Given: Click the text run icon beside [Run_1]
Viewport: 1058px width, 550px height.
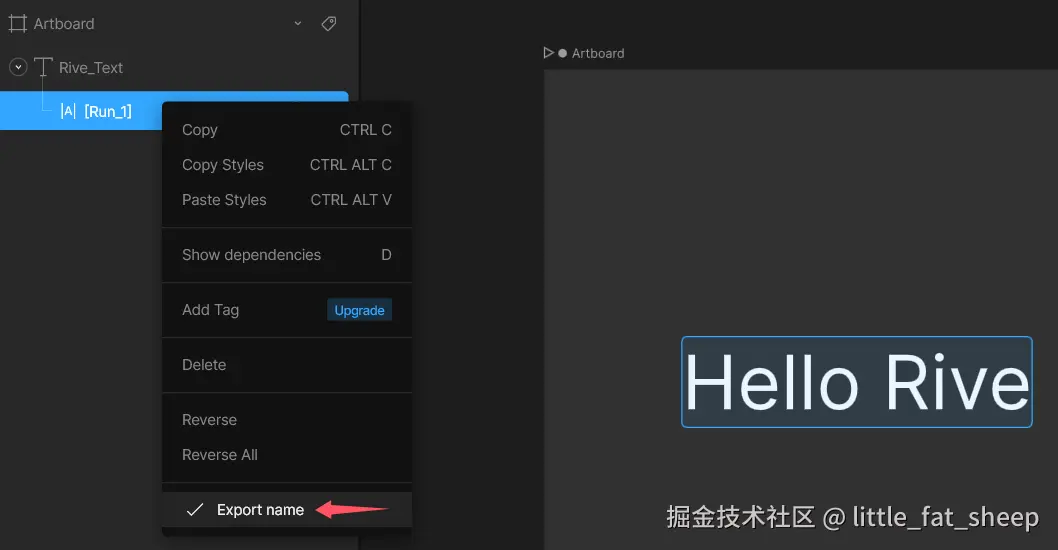Looking at the screenshot, I should [68, 111].
